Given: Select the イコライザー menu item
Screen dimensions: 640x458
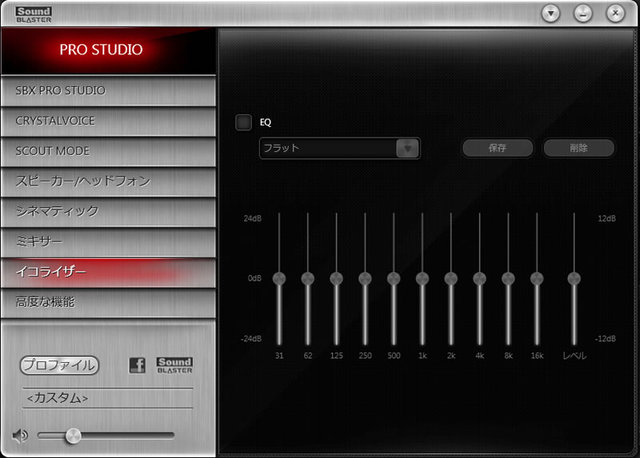Looking at the screenshot, I should pos(109,272).
